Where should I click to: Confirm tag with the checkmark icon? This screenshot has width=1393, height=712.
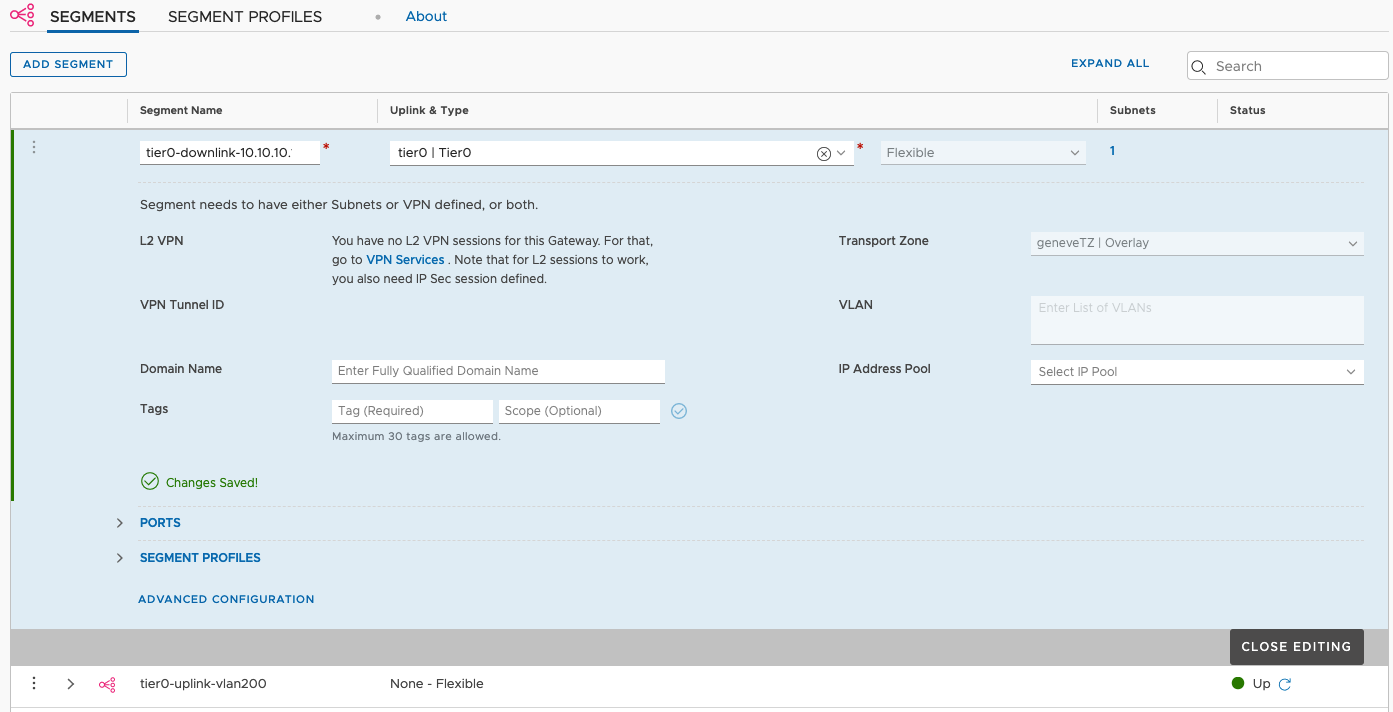pos(679,411)
